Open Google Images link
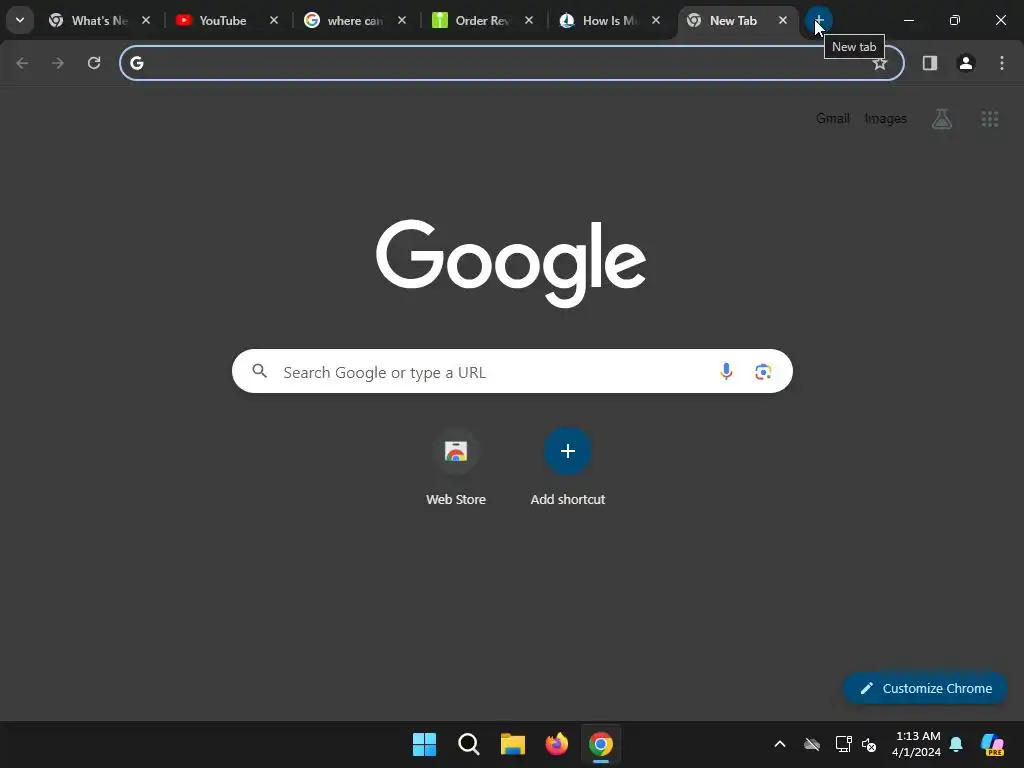Viewport: 1024px width, 768px height. coord(886,118)
